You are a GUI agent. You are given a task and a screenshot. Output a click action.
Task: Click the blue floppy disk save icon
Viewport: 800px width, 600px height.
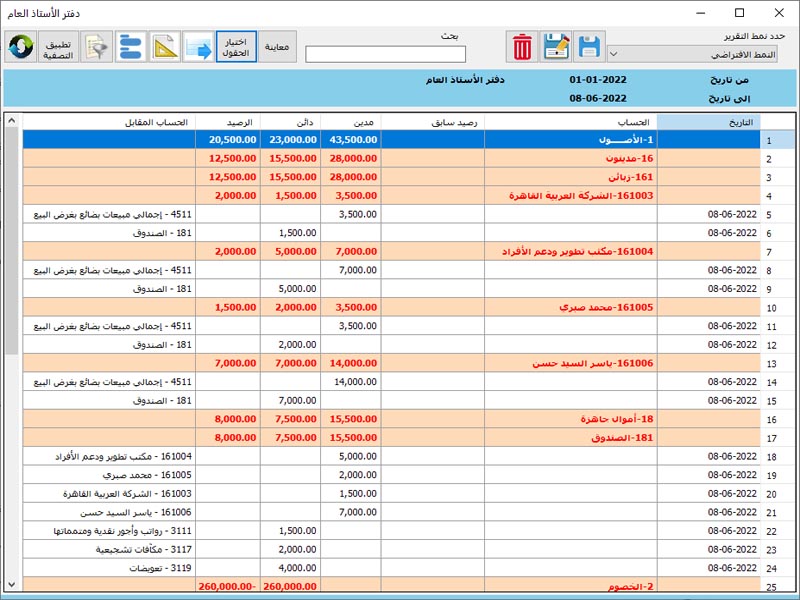[x=590, y=47]
